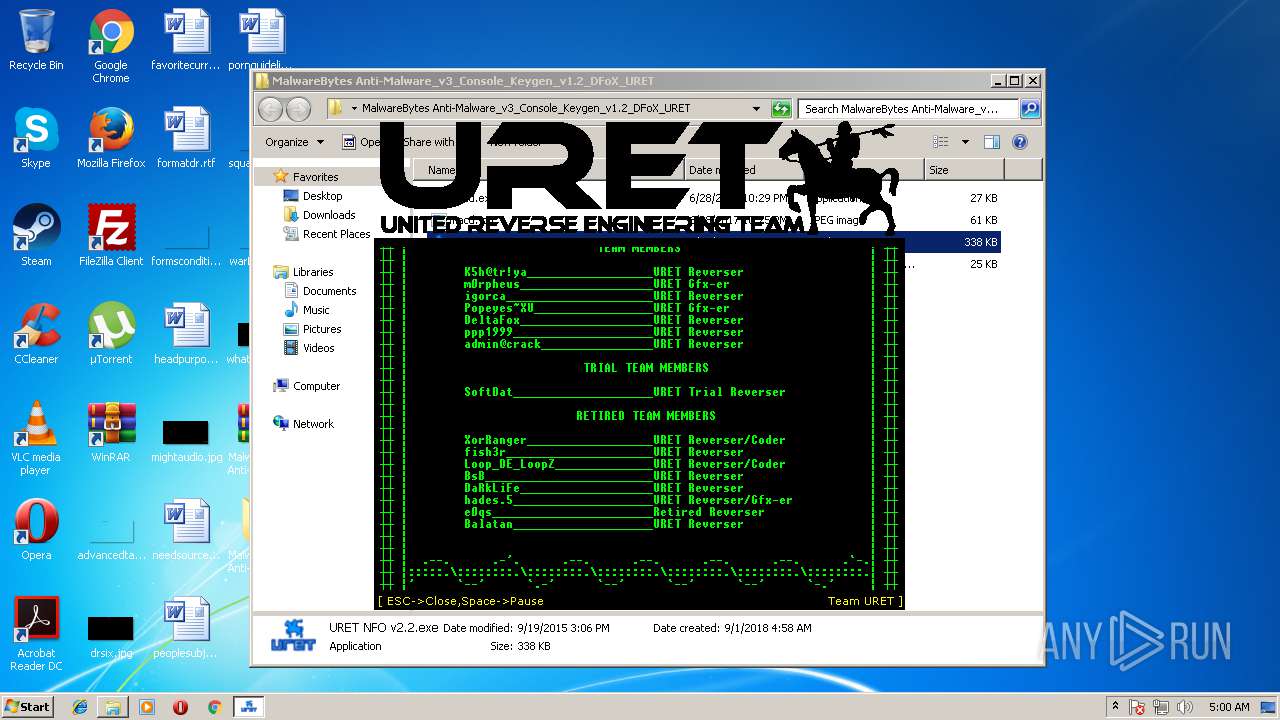This screenshot has height=720, width=1280.
Task: Sort files by Size column
Action: point(962,170)
